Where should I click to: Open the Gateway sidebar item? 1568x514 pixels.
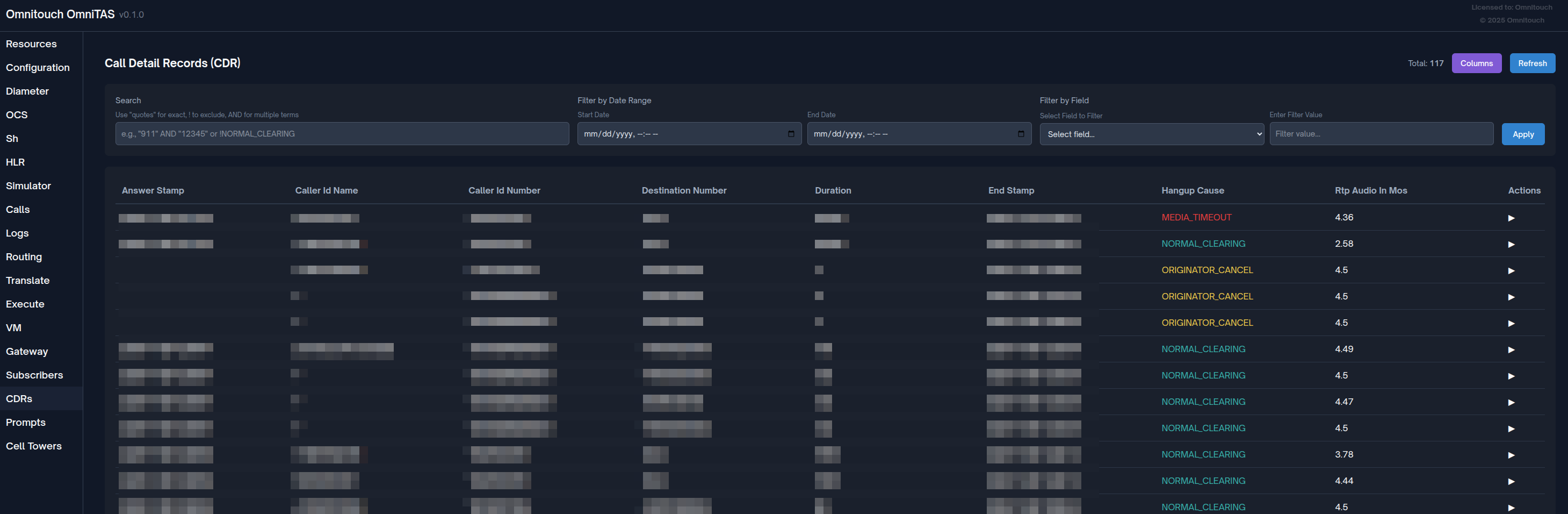27,352
